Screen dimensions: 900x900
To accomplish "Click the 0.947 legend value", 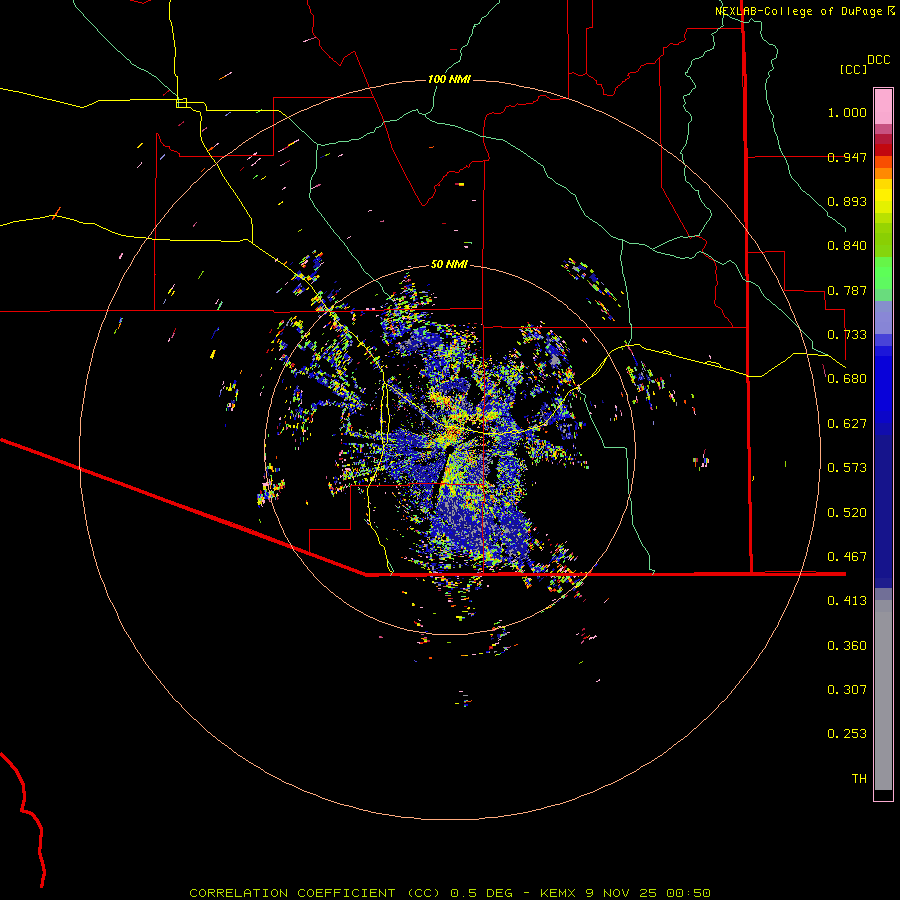I will (847, 157).
